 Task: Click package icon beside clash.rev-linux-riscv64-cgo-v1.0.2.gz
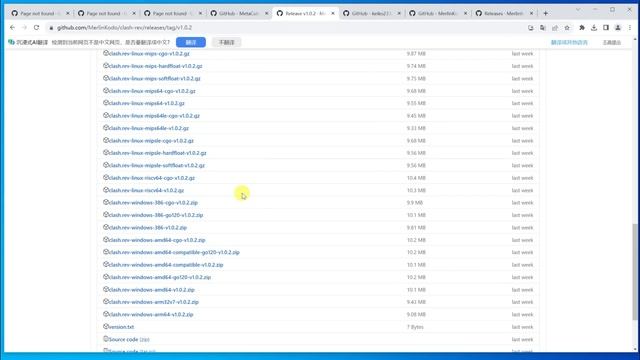click(x=106, y=178)
